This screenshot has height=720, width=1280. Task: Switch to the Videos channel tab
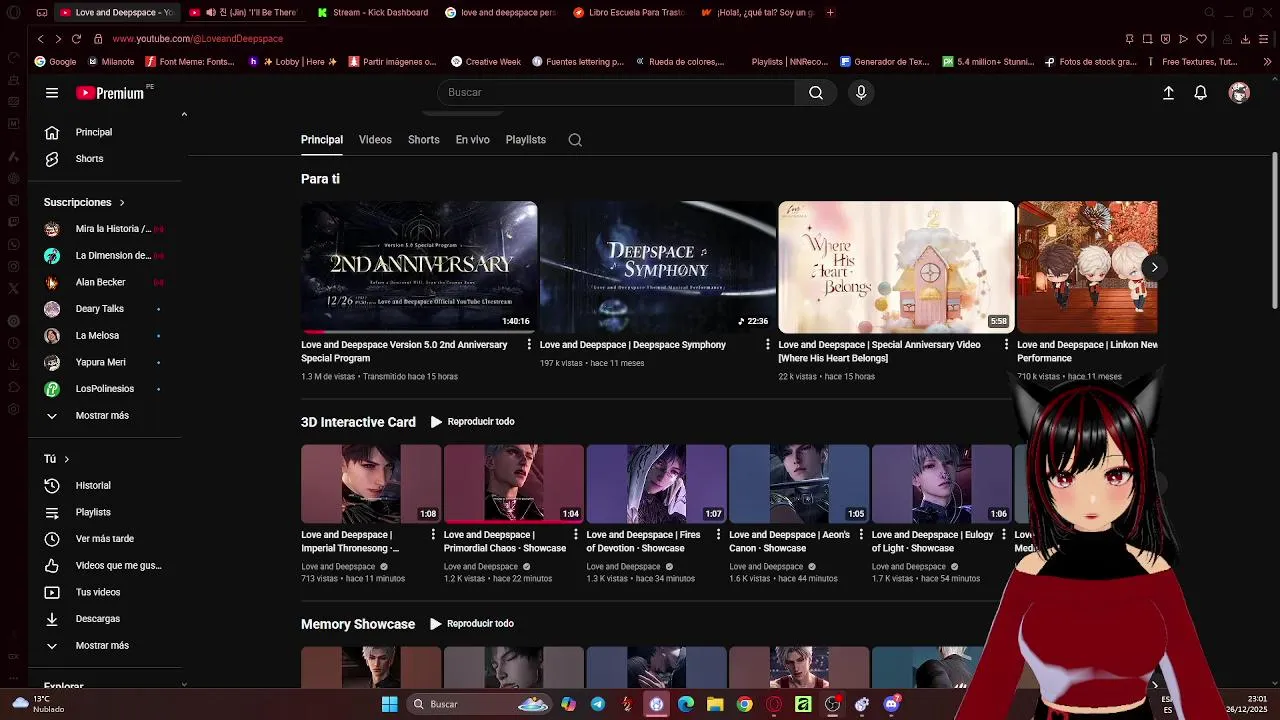pos(375,140)
